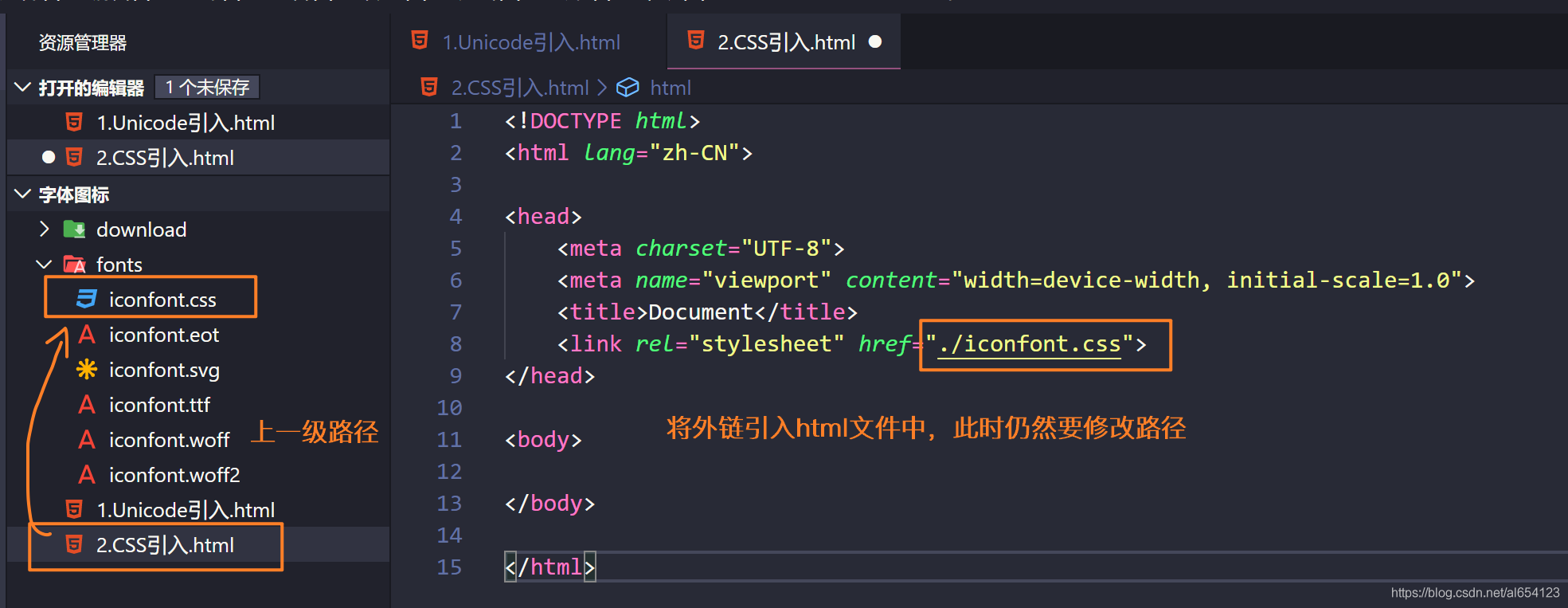The width and height of the screenshot is (1568, 608).
Task: Click font icon of iconfont.ttf
Action: pyautogui.click(x=87, y=404)
